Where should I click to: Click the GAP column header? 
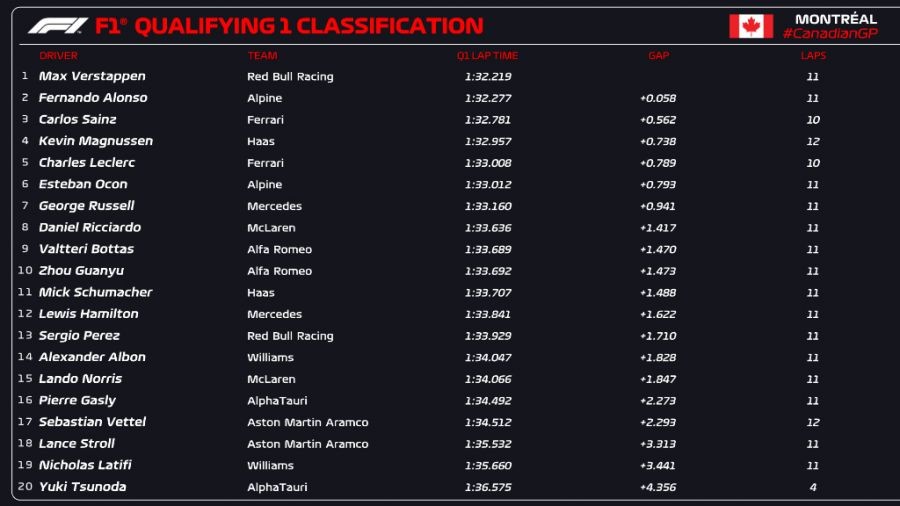coord(658,56)
